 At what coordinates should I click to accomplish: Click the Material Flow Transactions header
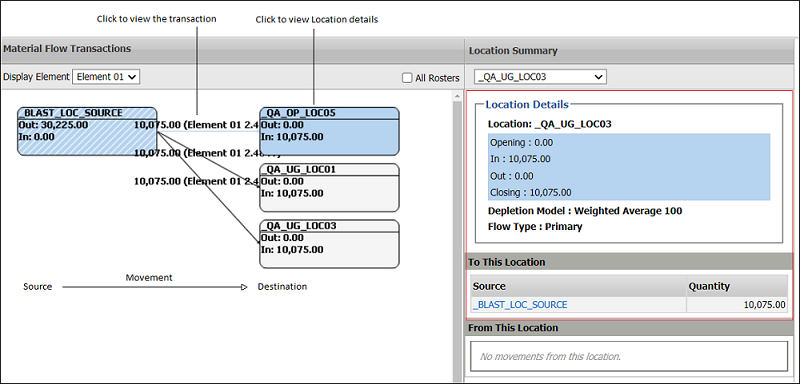tap(67, 49)
